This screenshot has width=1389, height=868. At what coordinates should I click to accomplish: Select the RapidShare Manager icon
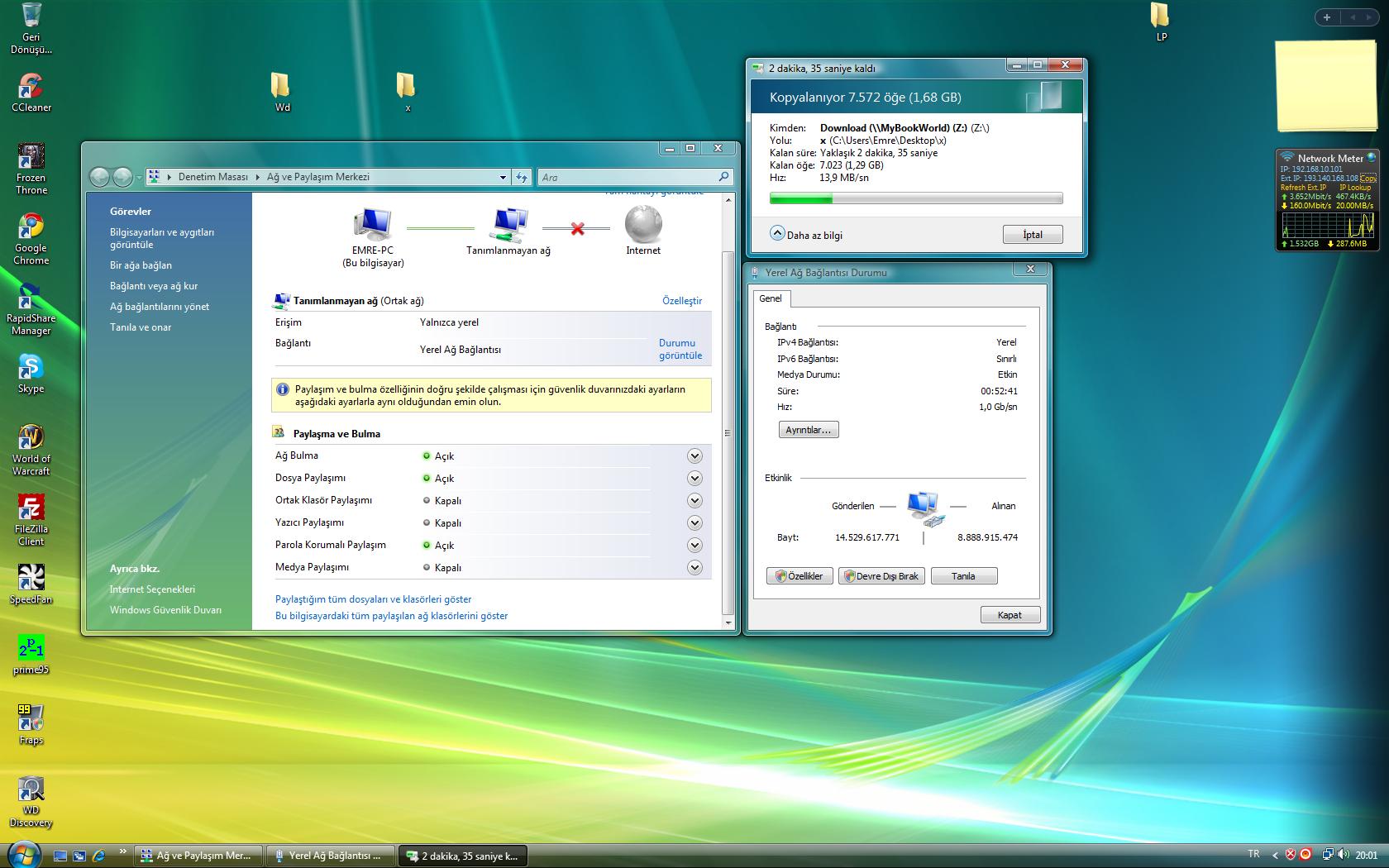pyautogui.click(x=31, y=309)
